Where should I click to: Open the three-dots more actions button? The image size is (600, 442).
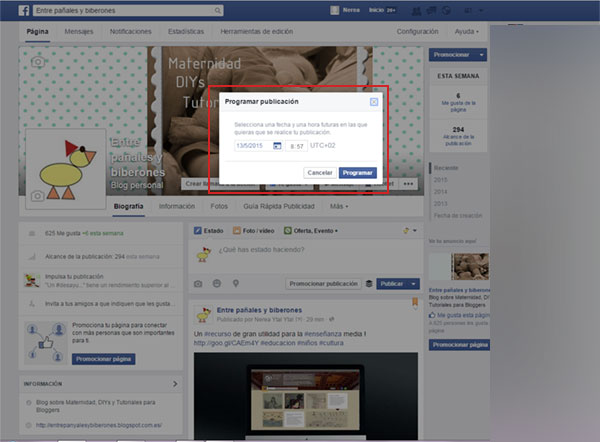tap(408, 184)
